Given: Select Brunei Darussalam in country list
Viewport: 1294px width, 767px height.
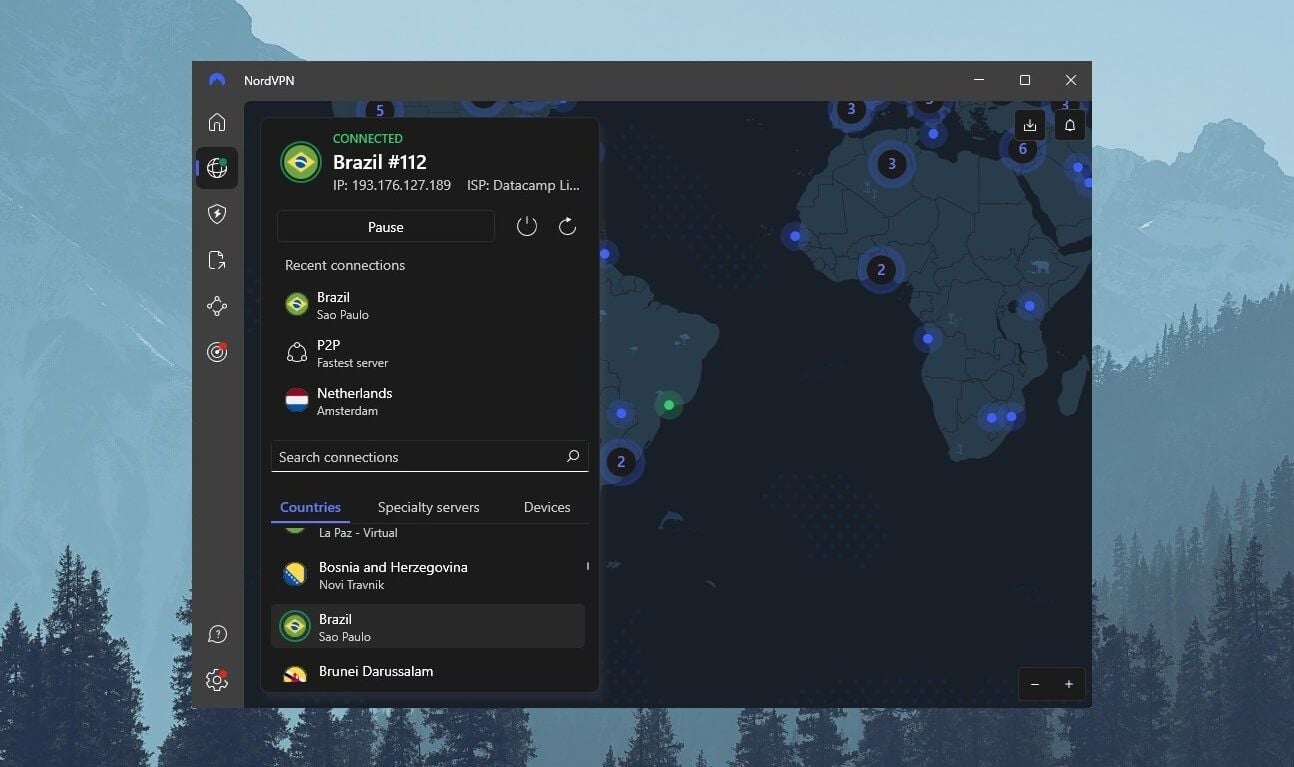Looking at the screenshot, I should [x=428, y=673].
